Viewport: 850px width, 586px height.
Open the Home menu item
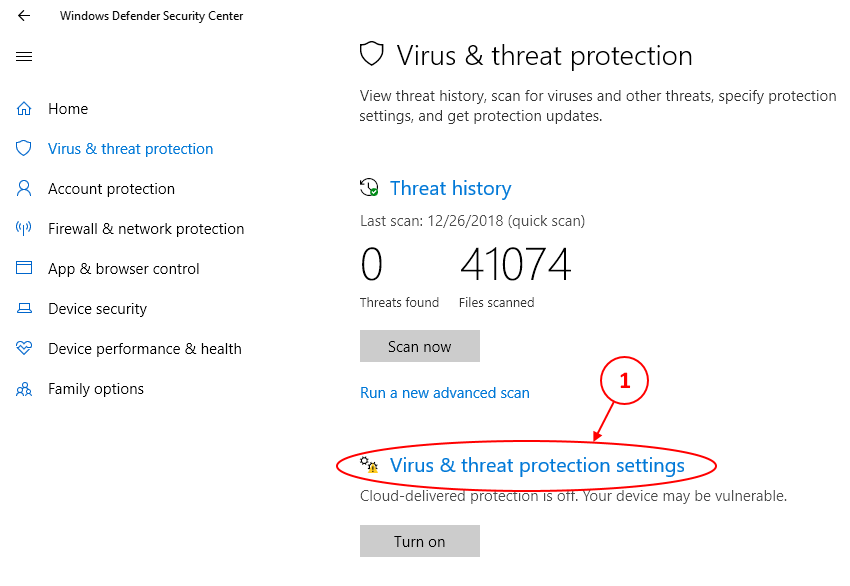coord(68,109)
